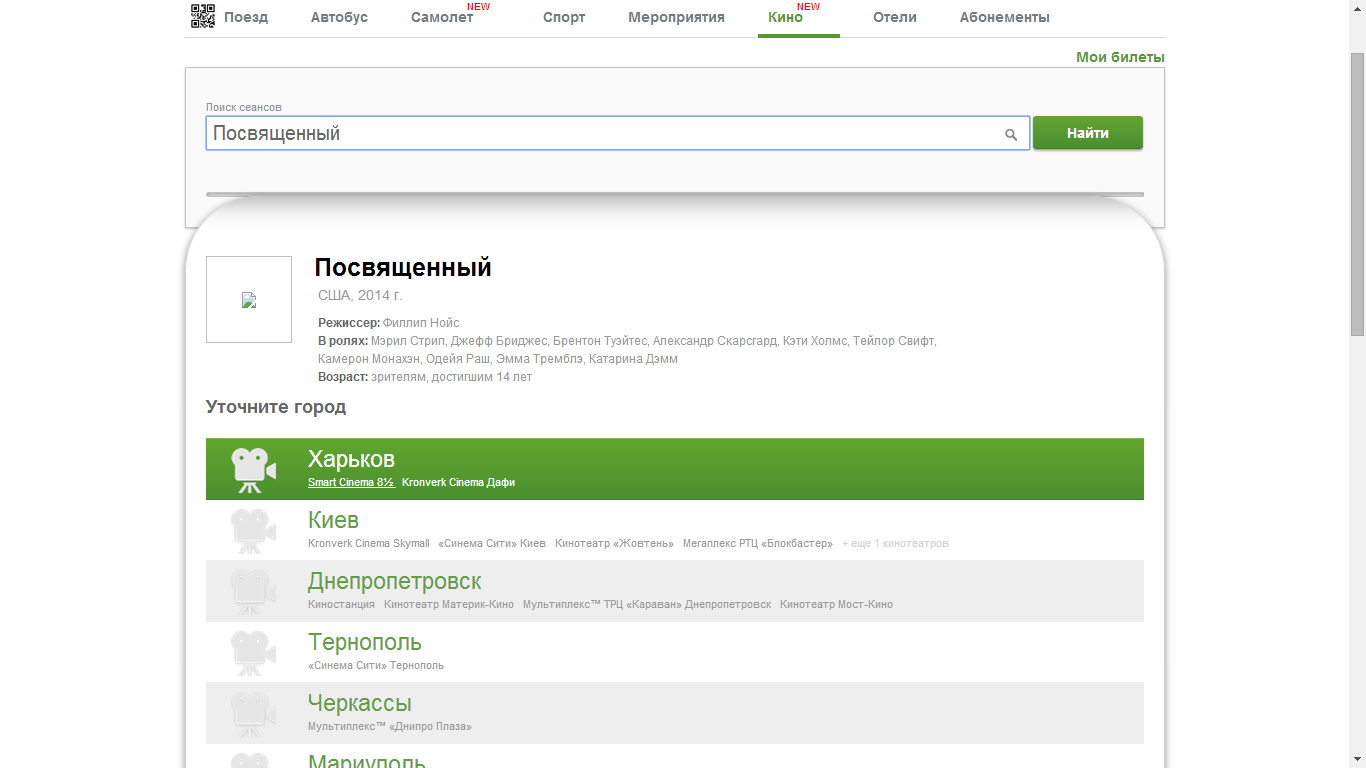Choose Smart Cinema 8½ in Харьков
The width and height of the screenshot is (1366, 768).
[x=351, y=482]
